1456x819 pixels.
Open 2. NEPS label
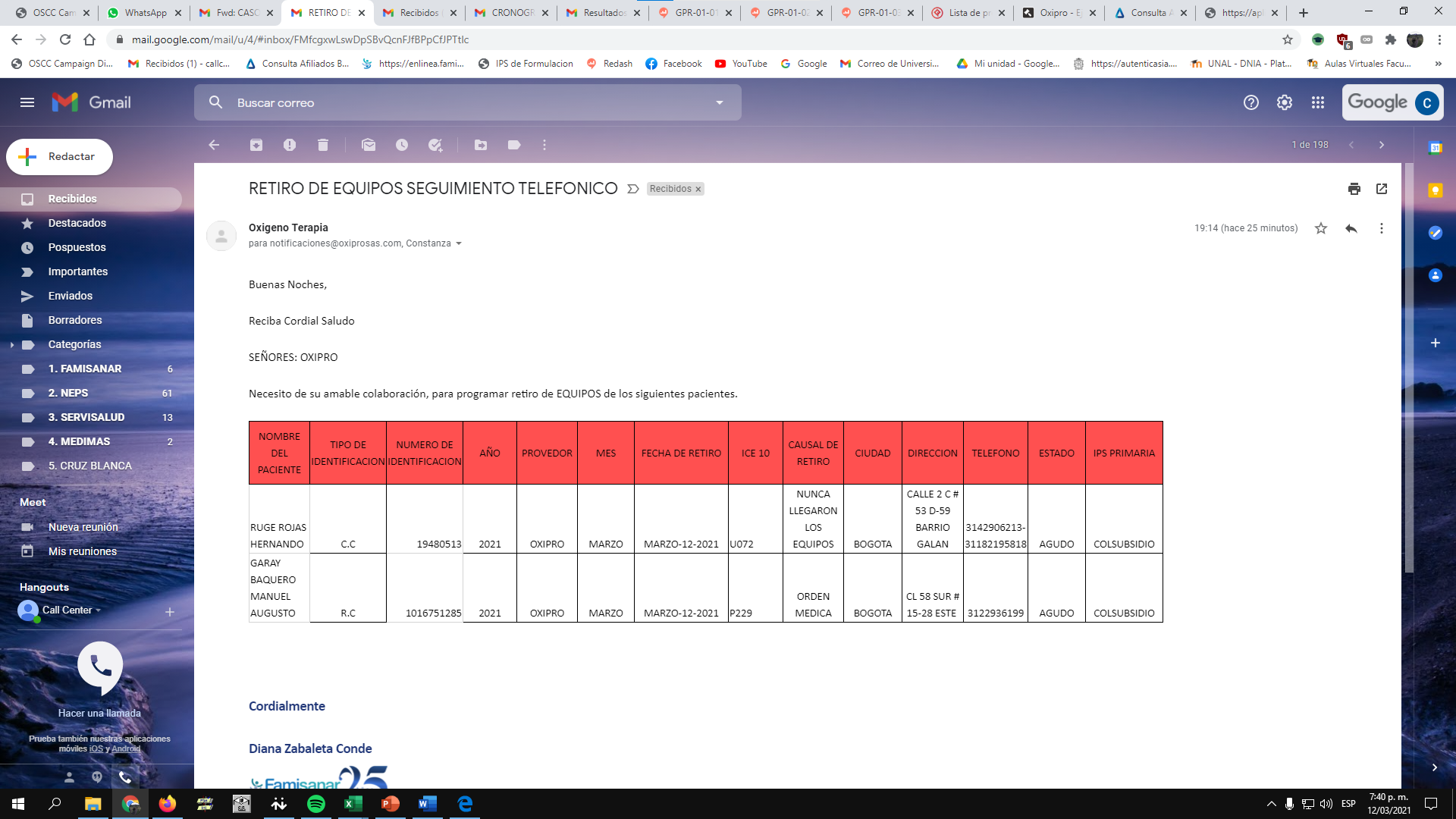coord(91,393)
